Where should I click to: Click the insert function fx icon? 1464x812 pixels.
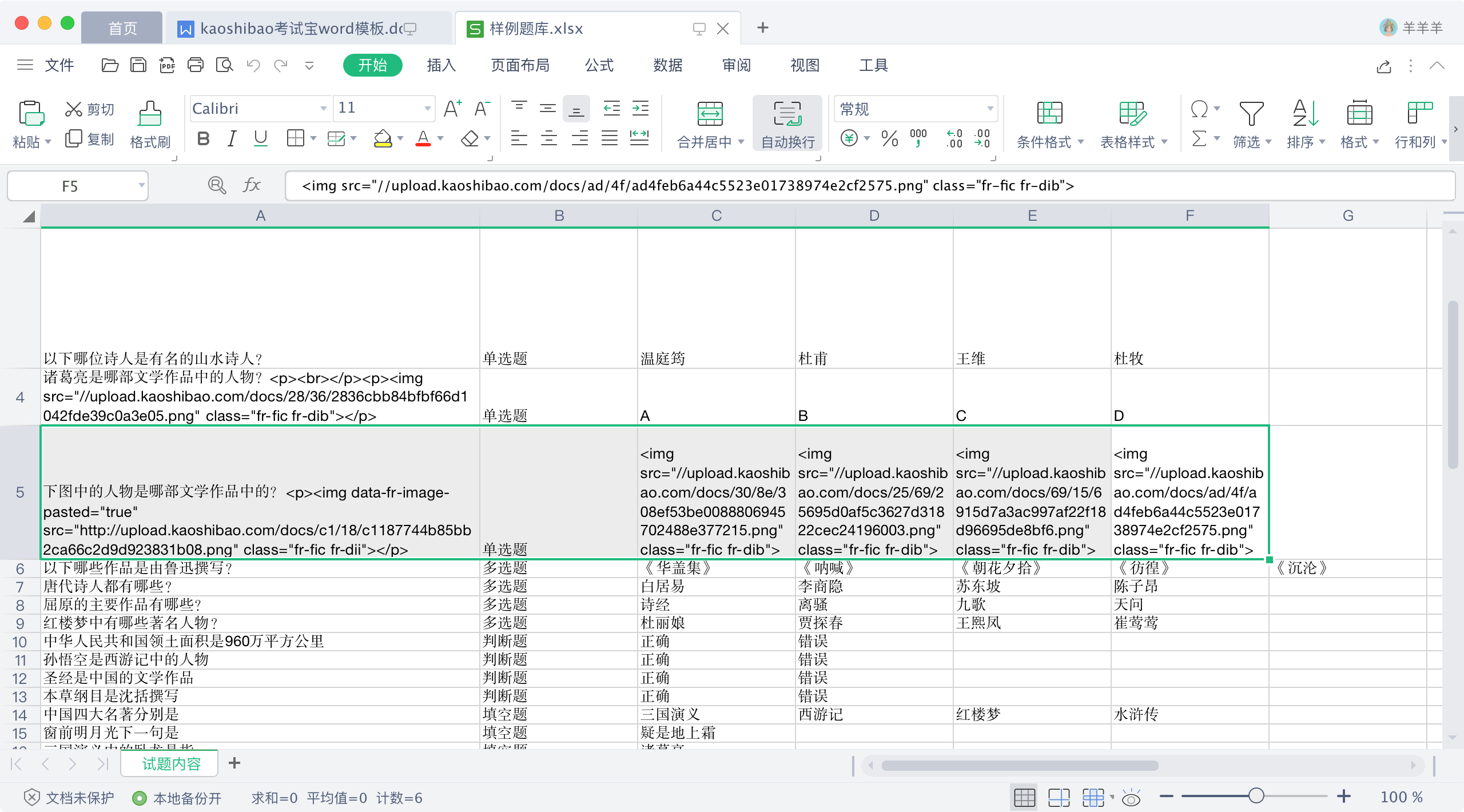coord(251,185)
